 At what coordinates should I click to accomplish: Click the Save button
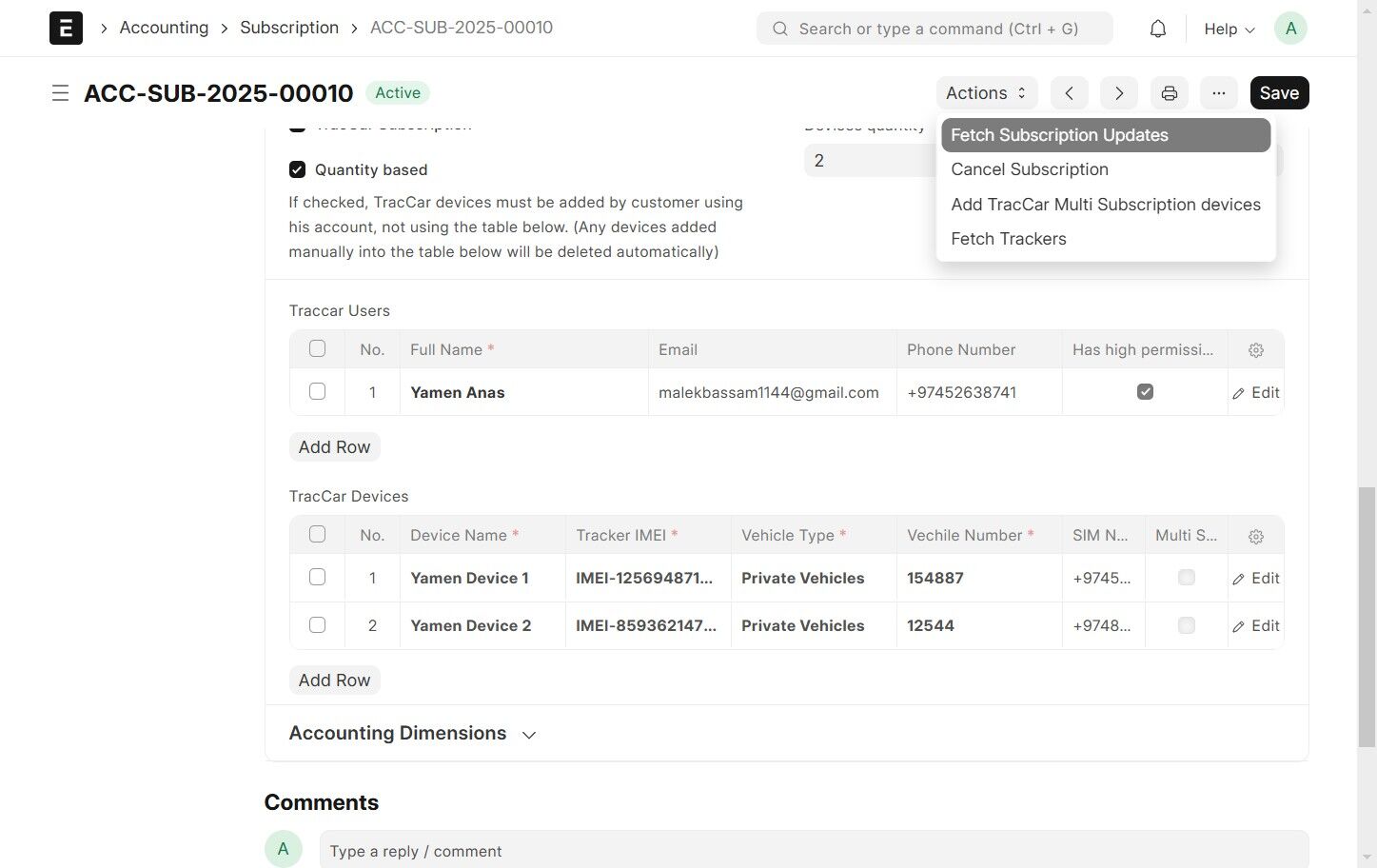(x=1279, y=93)
